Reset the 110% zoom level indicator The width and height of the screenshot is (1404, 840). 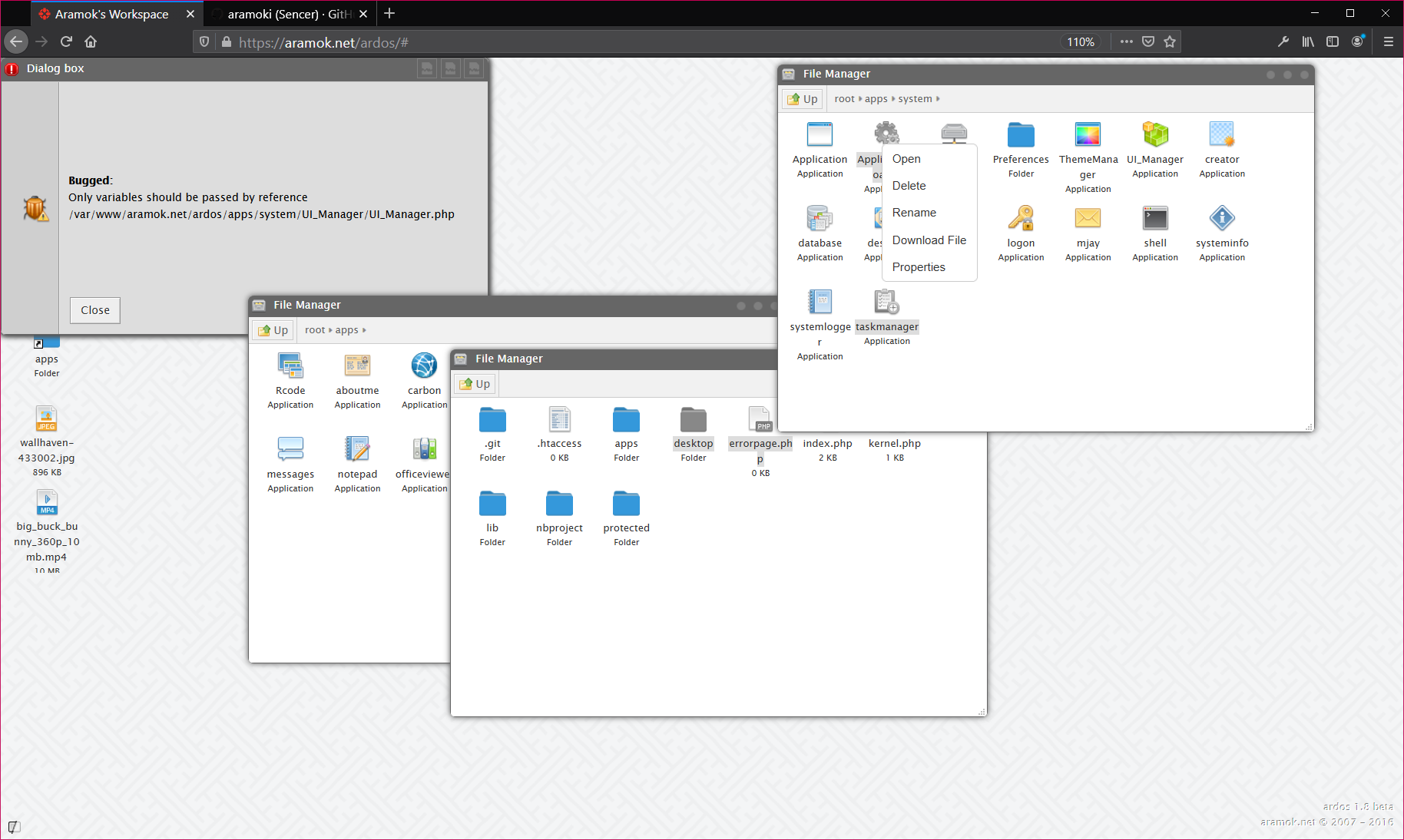tap(1080, 42)
